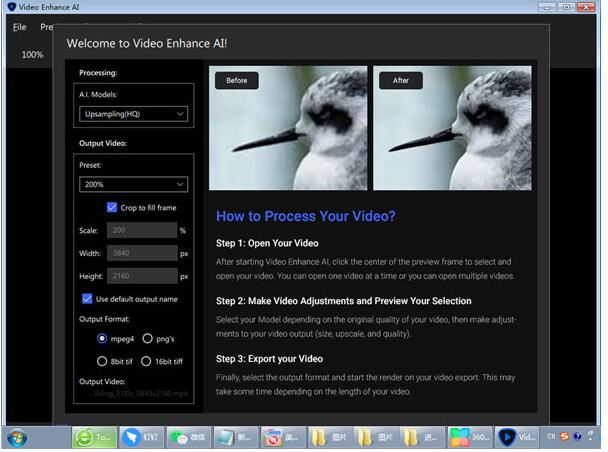
Task: Open the green browser taskbar item
Action: click(94, 438)
